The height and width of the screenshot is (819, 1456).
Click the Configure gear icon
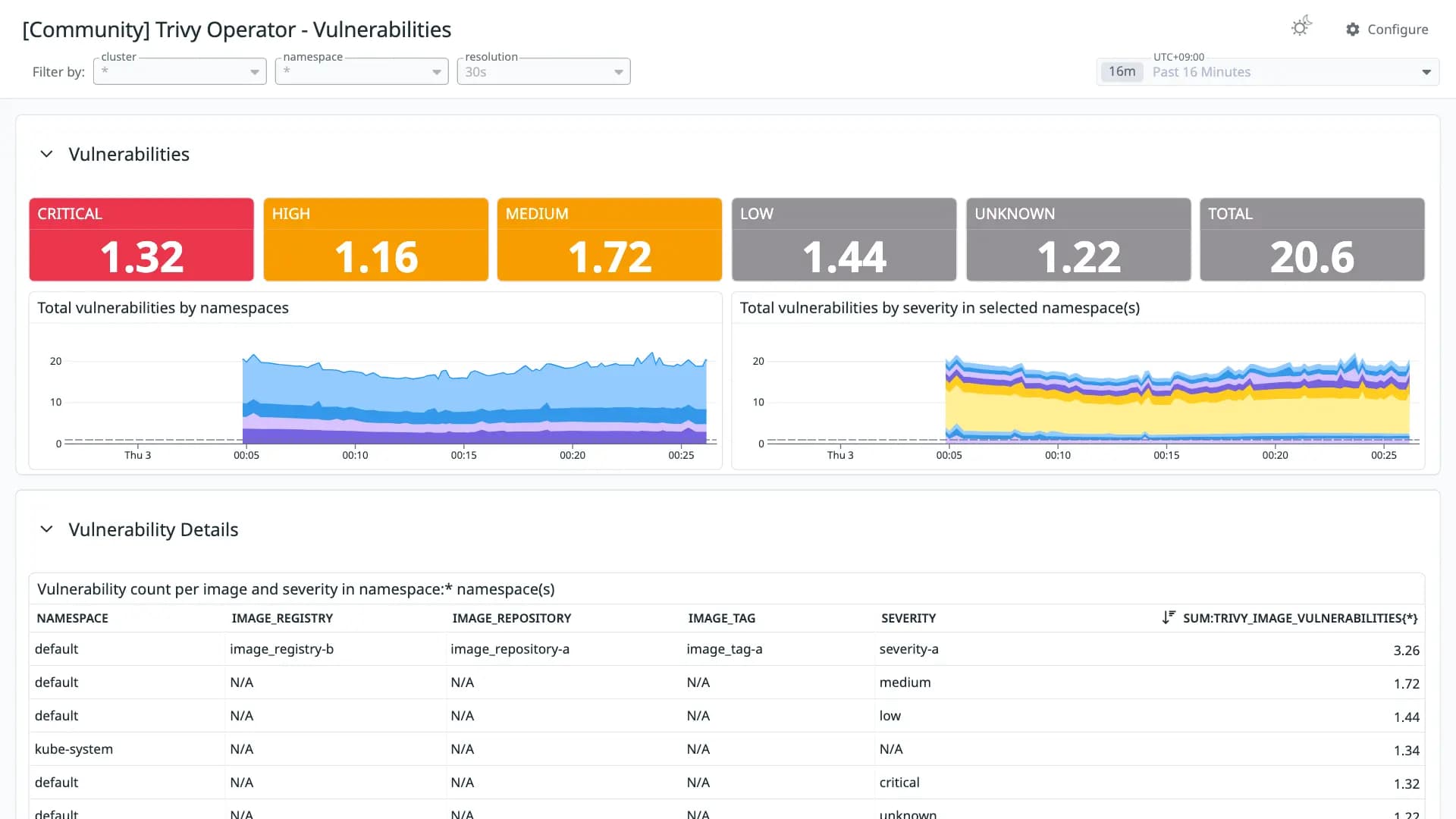tap(1353, 29)
